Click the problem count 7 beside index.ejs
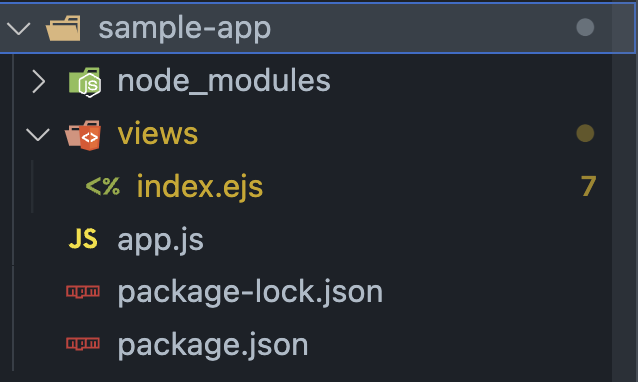 click(588, 186)
